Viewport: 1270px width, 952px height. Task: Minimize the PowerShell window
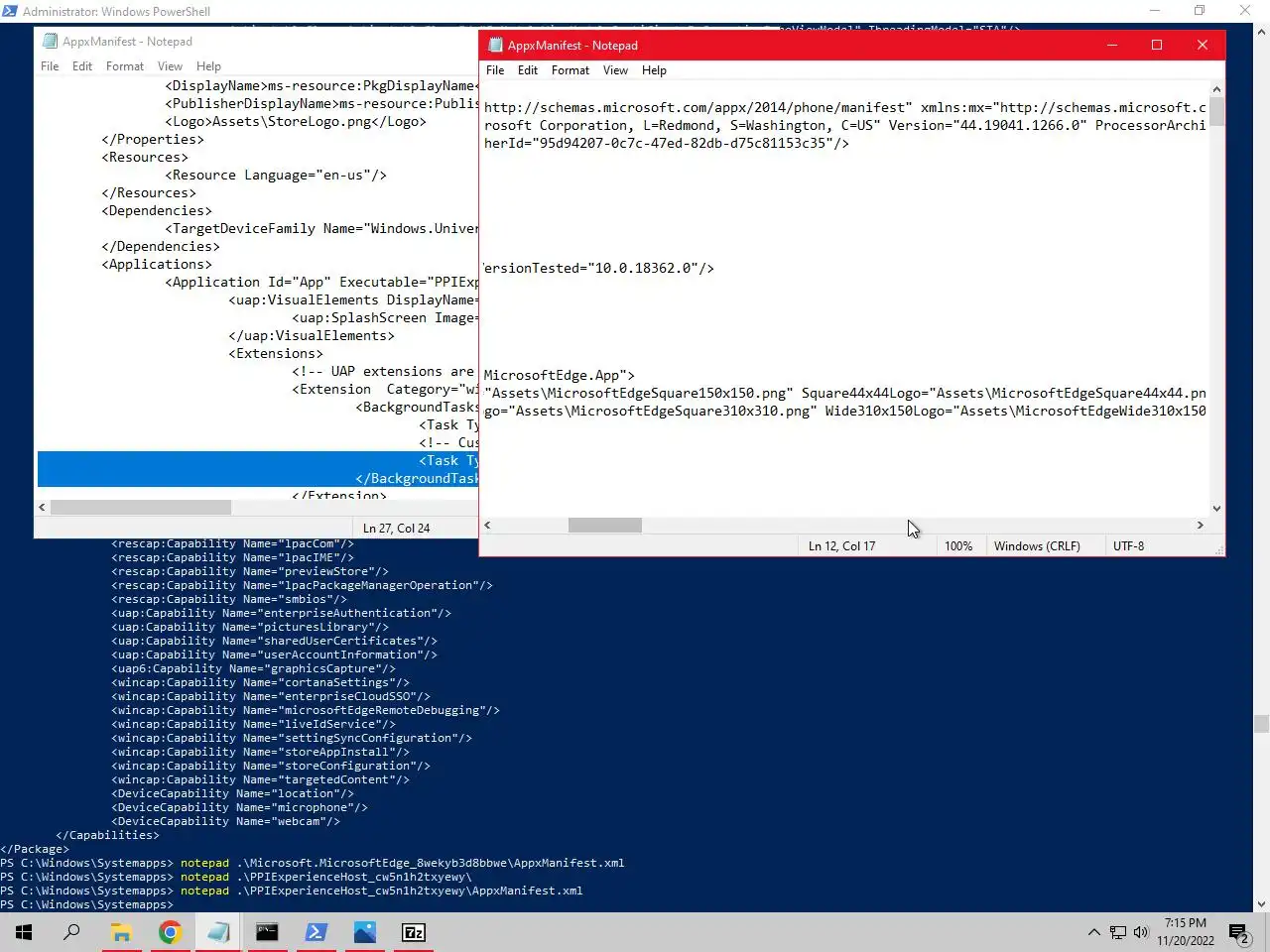1154,11
